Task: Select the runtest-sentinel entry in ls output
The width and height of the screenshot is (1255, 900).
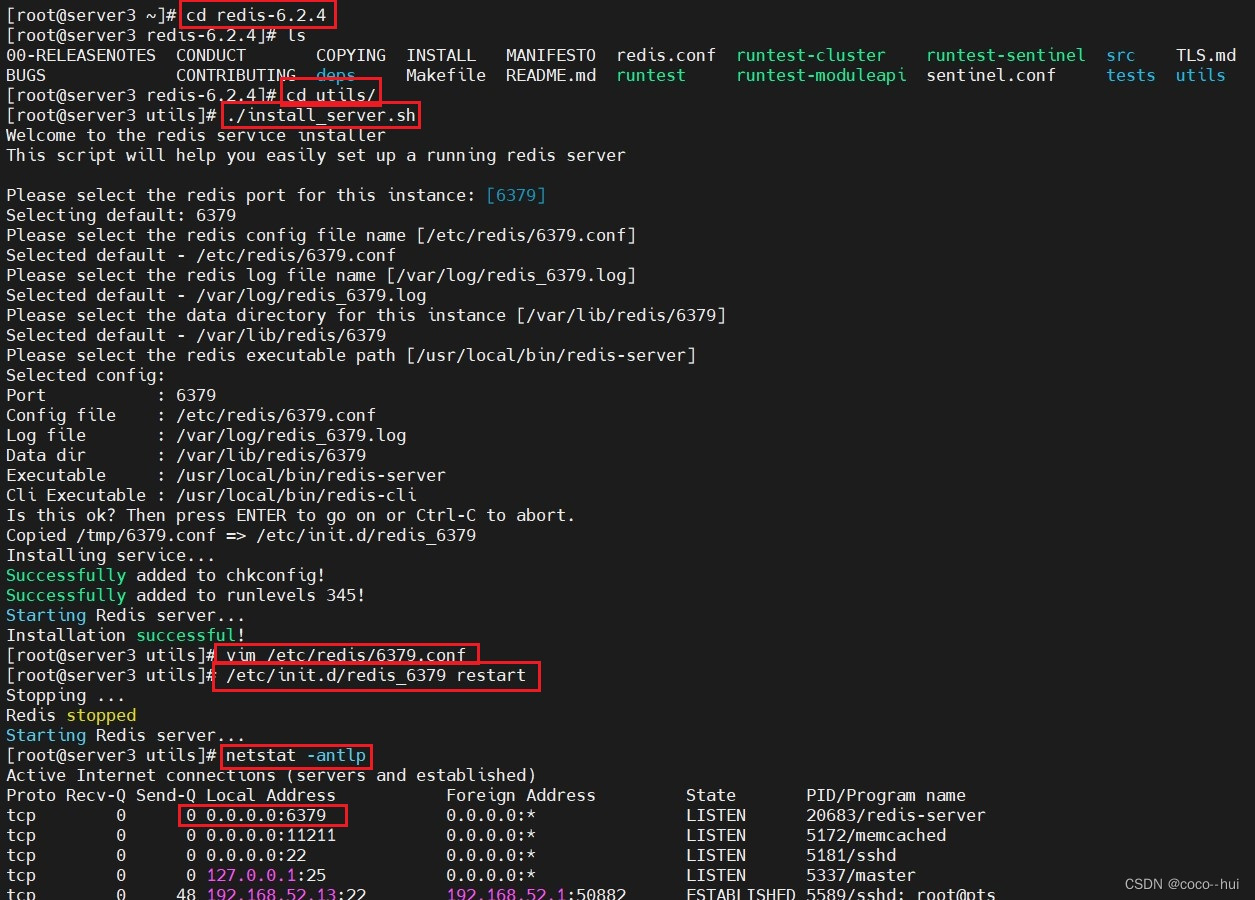Action: click(x=1005, y=55)
